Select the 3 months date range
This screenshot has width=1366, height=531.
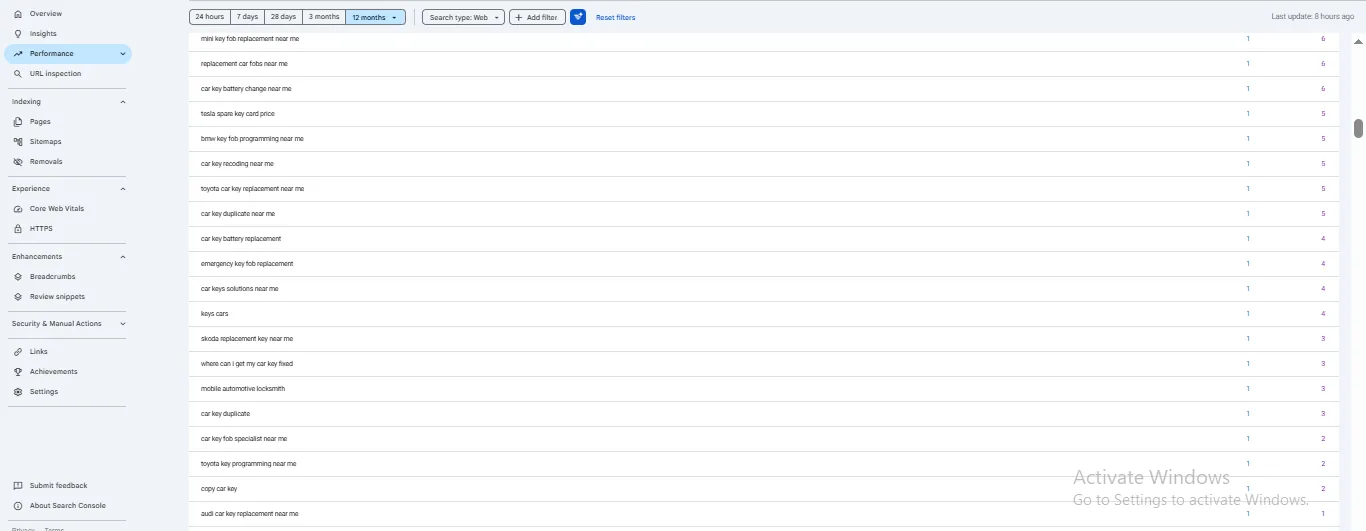pos(324,17)
